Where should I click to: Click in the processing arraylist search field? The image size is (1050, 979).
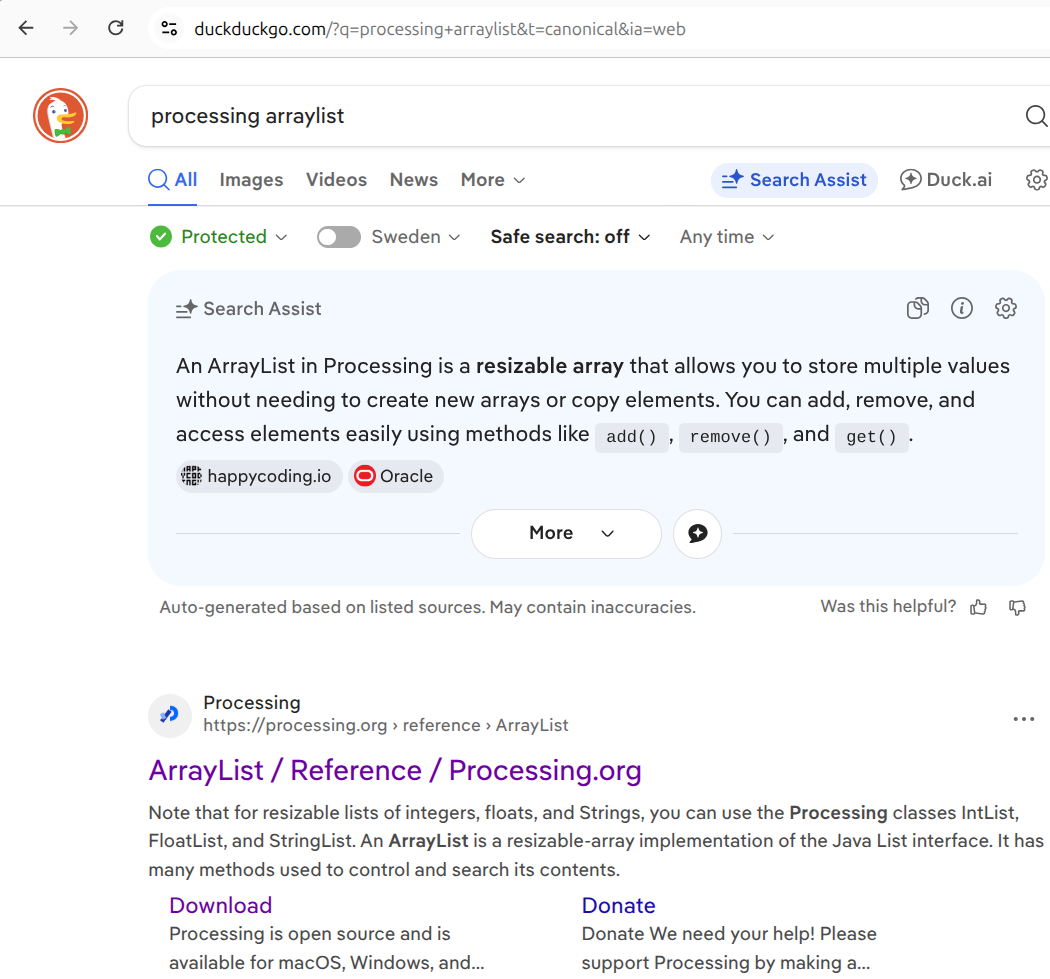(576, 116)
